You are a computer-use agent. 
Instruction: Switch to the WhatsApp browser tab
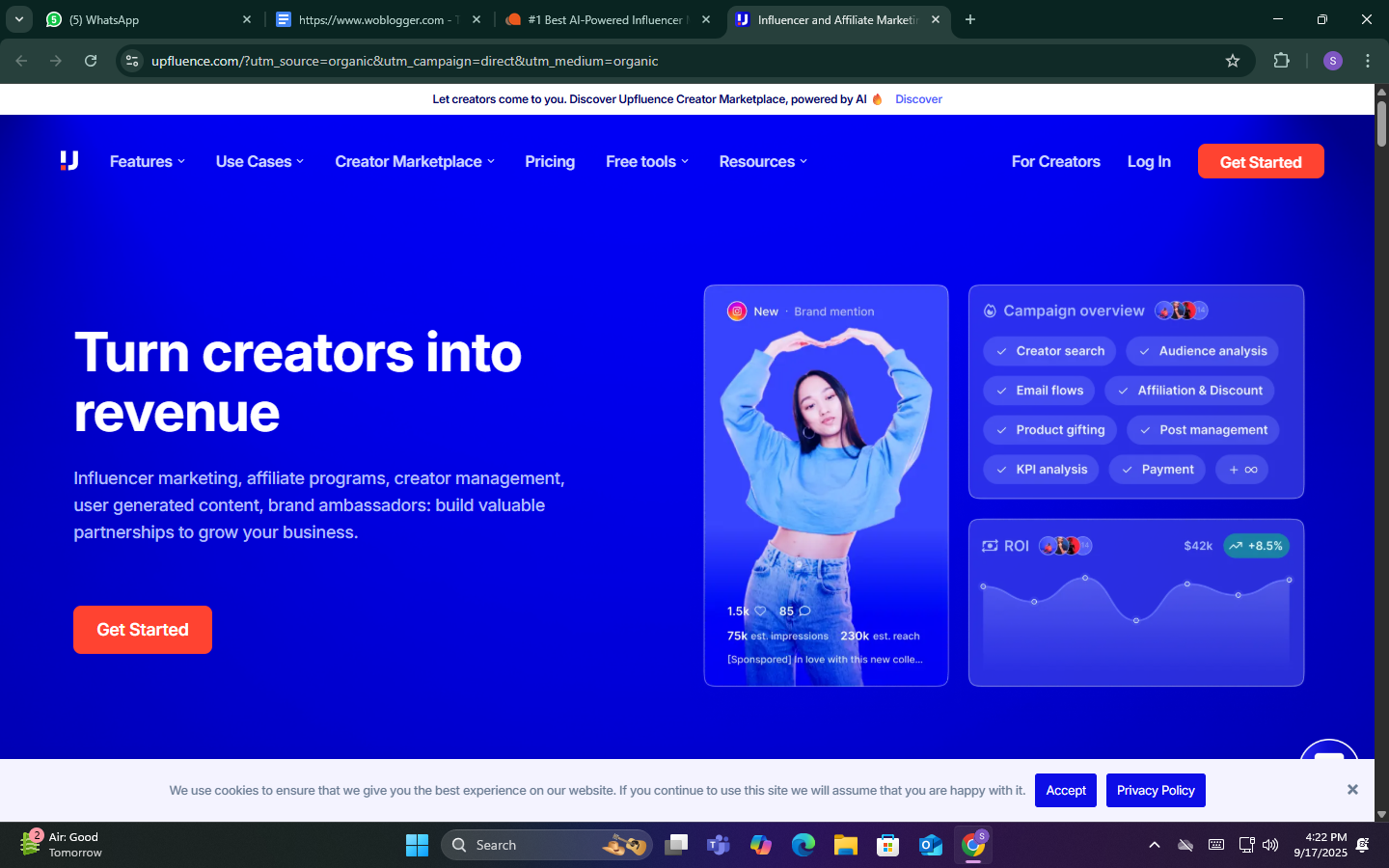145,19
